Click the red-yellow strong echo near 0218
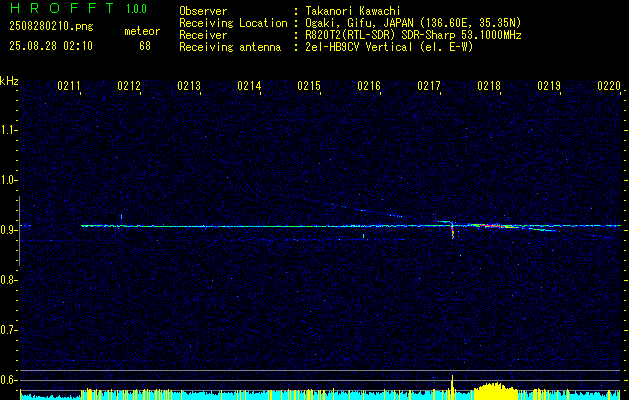Viewport: 629px width, 400px height. [495, 227]
